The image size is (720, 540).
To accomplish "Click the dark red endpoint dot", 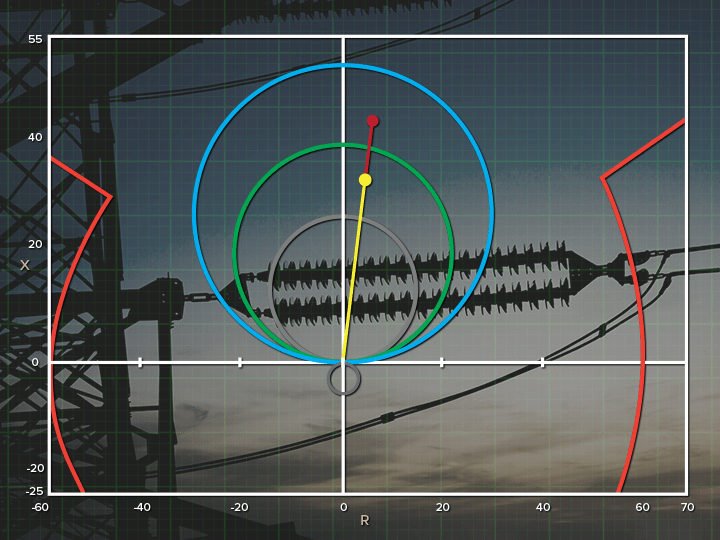I will click(x=372, y=121).
